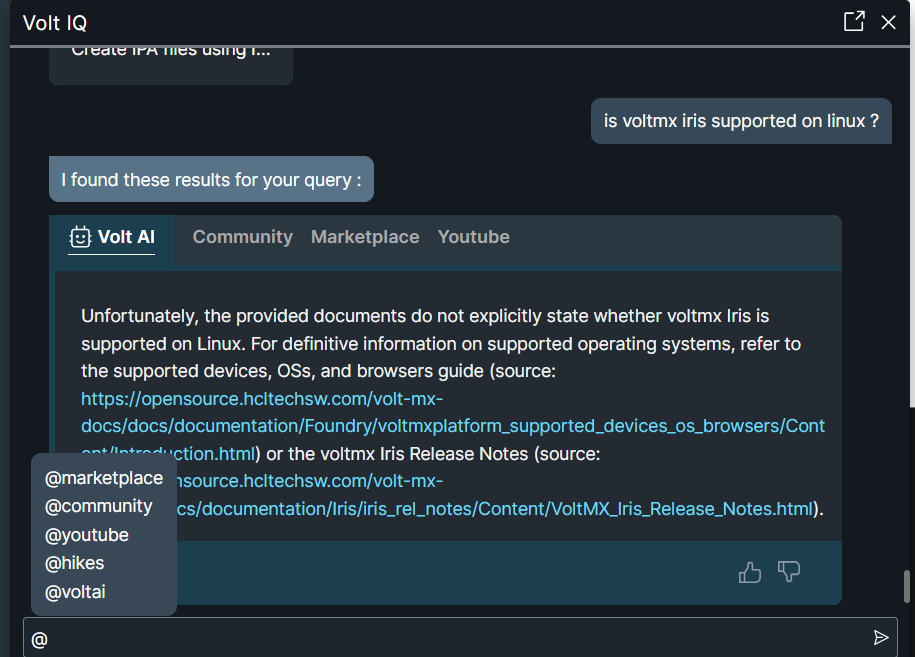
Task: Click the chat scrollbar thumb
Action: tap(908, 586)
